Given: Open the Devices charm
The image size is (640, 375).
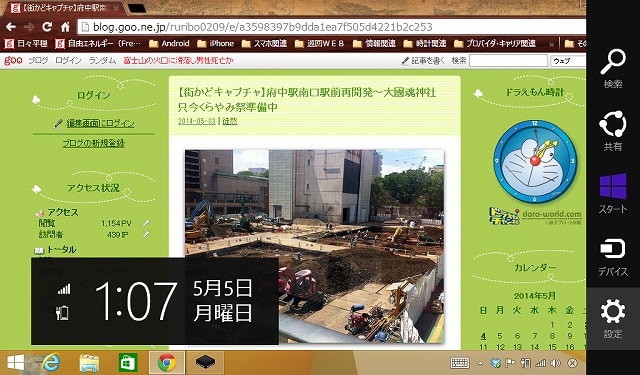Looking at the screenshot, I should (613, 256).
